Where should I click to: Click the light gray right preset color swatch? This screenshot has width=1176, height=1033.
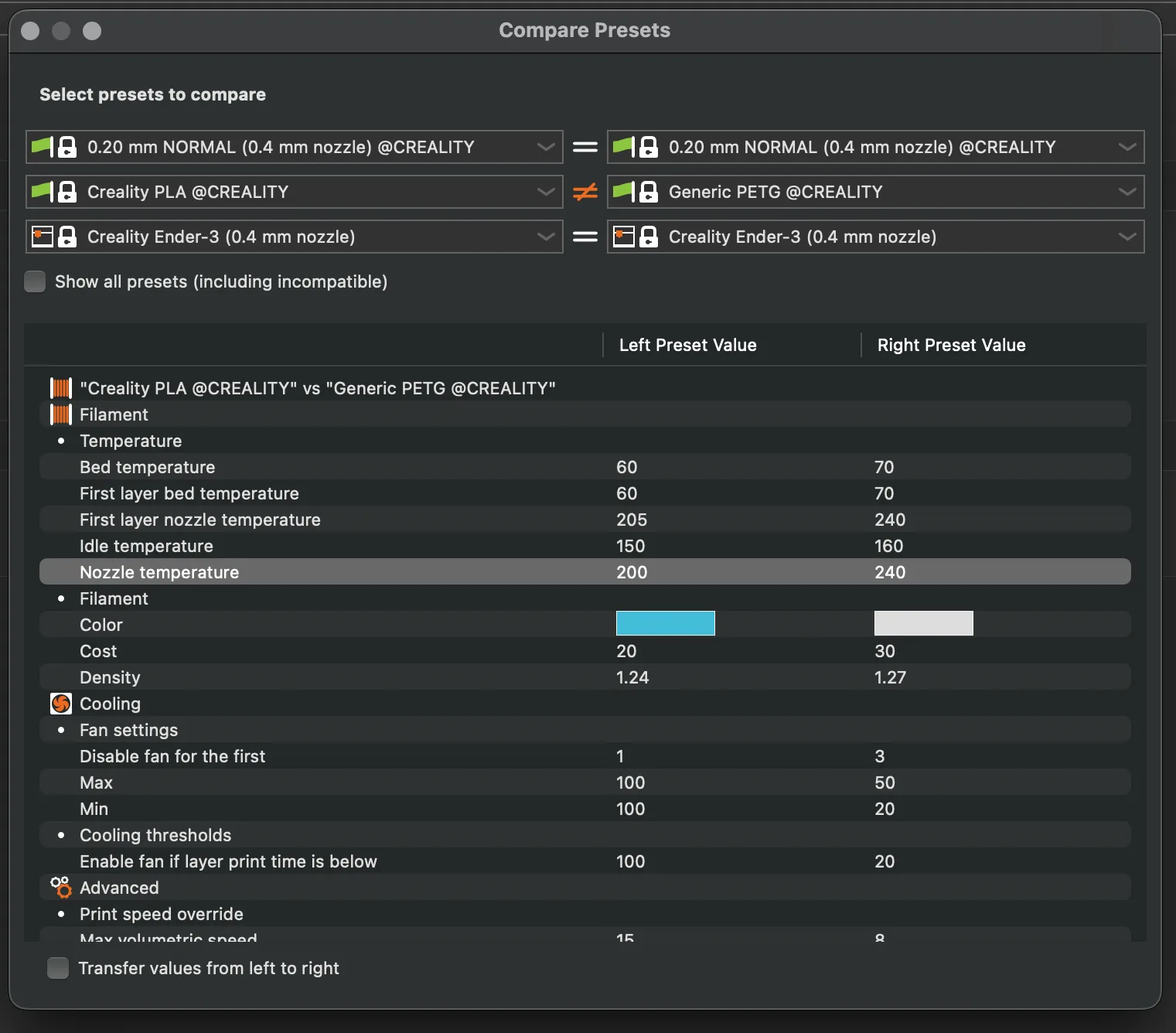click(x=924, y=623)
